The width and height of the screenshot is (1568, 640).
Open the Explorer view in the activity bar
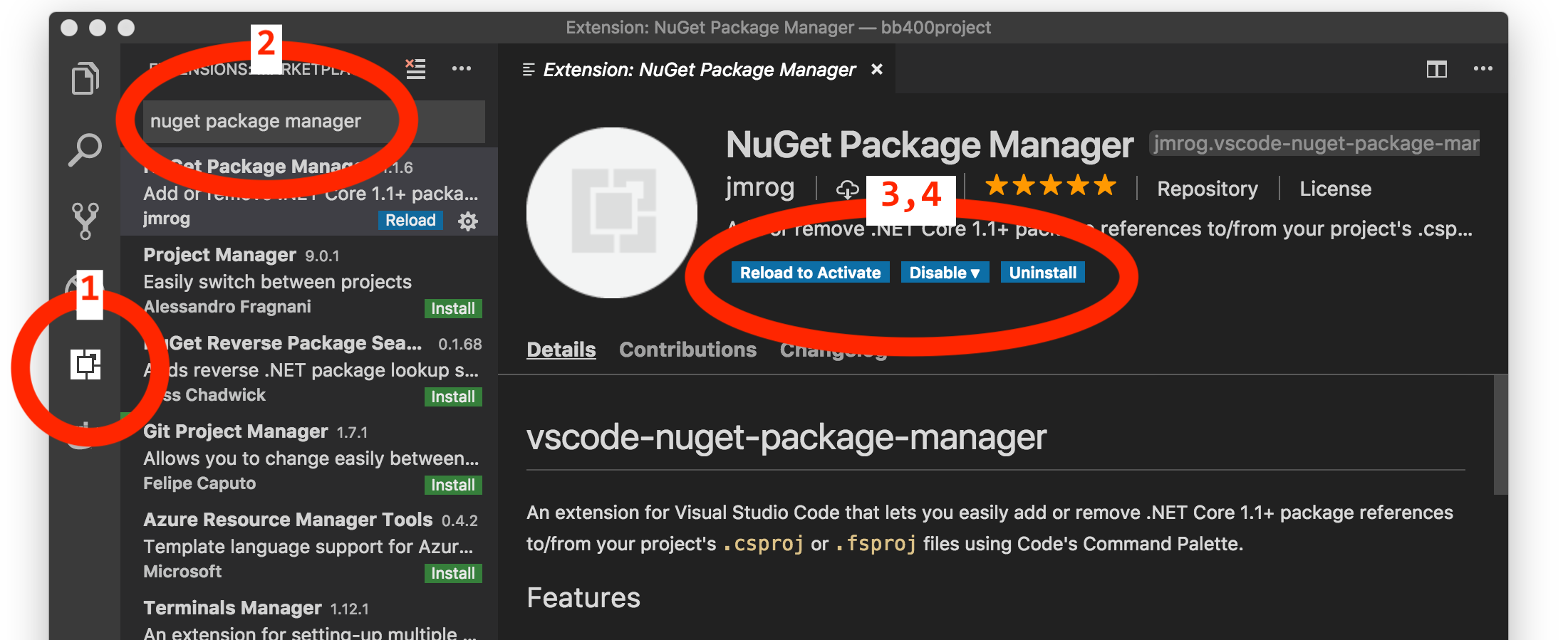[85, 78]
